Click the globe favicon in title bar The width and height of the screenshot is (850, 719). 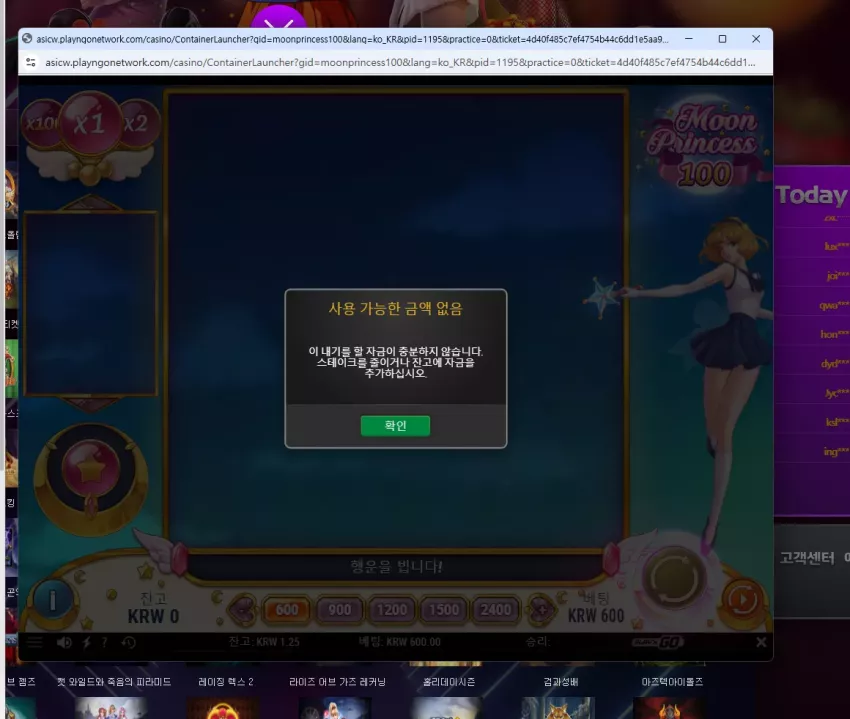click(27, 39)
